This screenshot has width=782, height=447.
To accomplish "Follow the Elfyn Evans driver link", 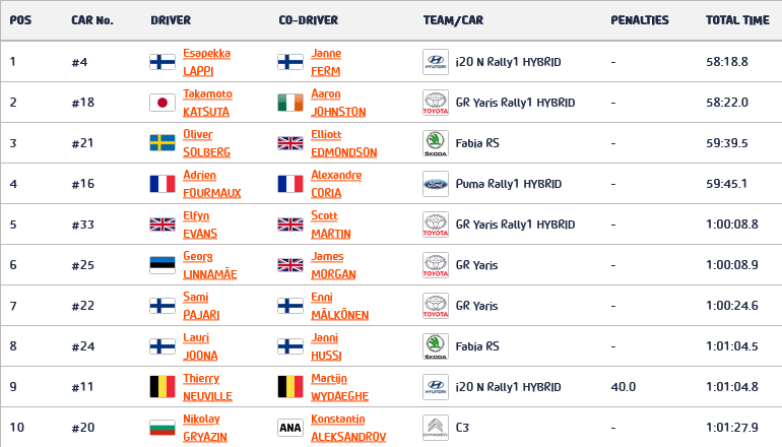I will (x=201, y=225).
